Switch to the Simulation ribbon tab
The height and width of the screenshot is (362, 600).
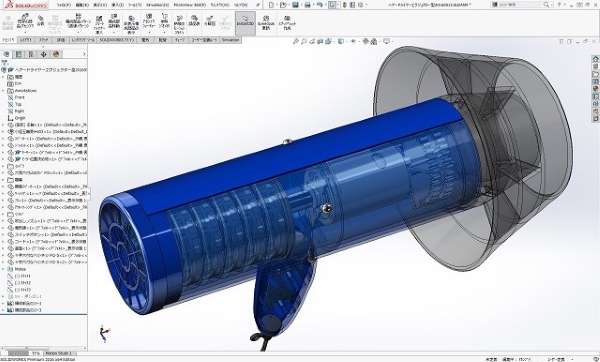point(230,40)
